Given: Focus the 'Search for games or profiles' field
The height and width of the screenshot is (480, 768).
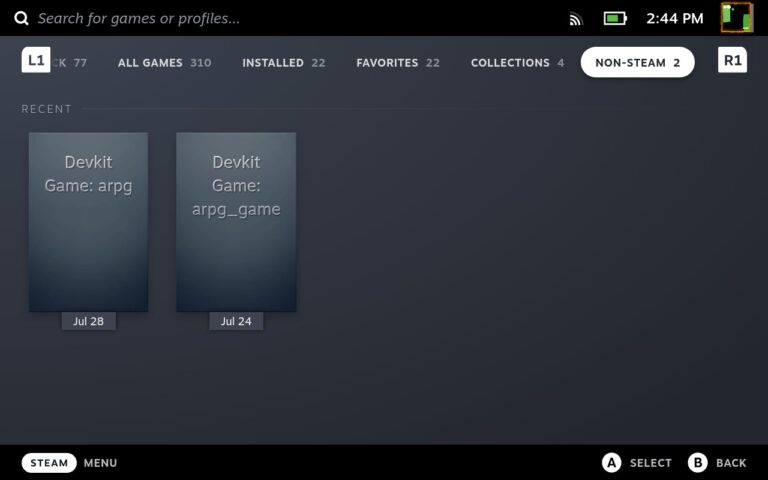Looking at the screenshot, I should click(x=140, y=18).
